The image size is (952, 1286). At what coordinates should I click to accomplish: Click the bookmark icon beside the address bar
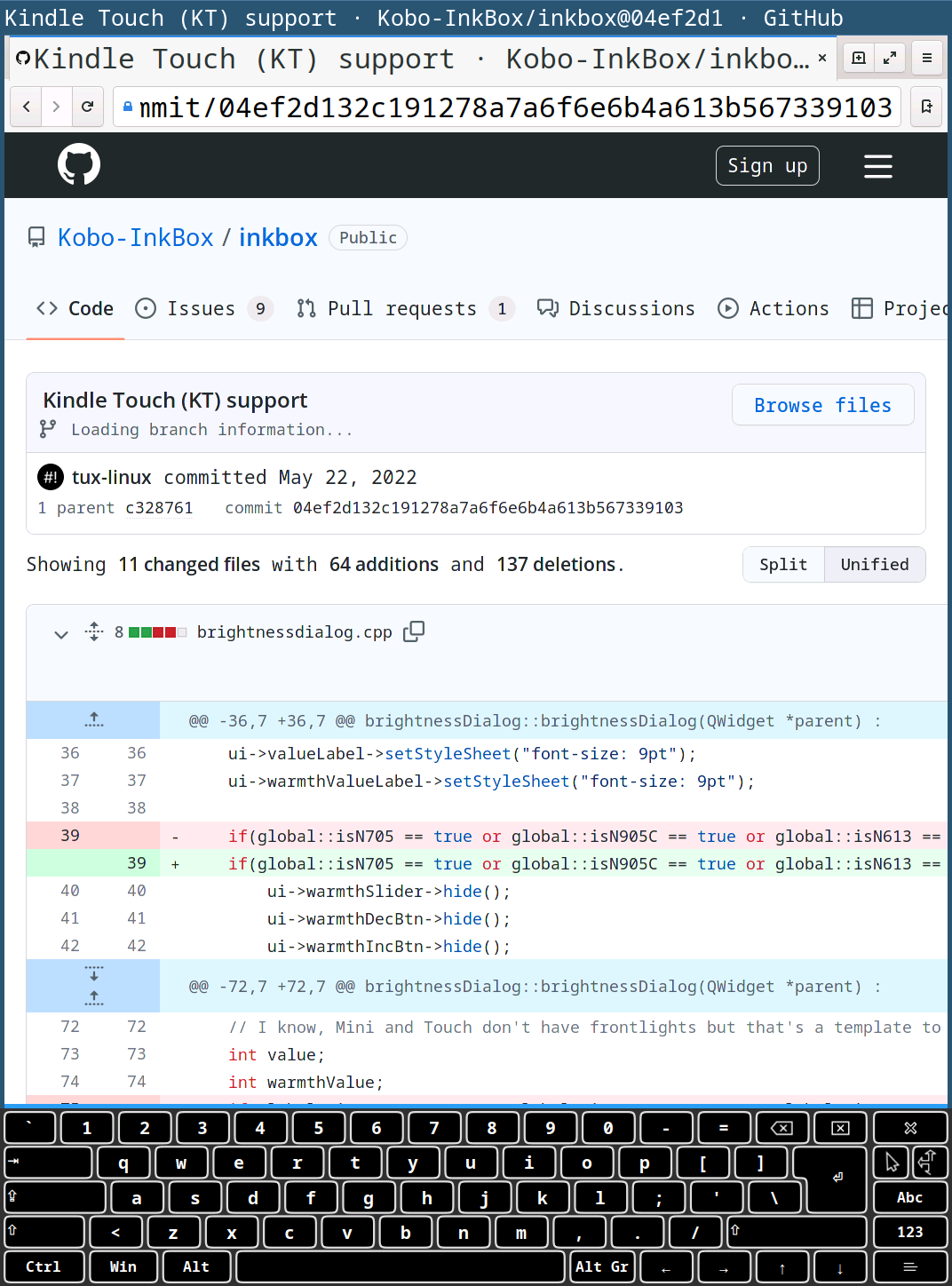pyautogui.click(x=926, y=107)
